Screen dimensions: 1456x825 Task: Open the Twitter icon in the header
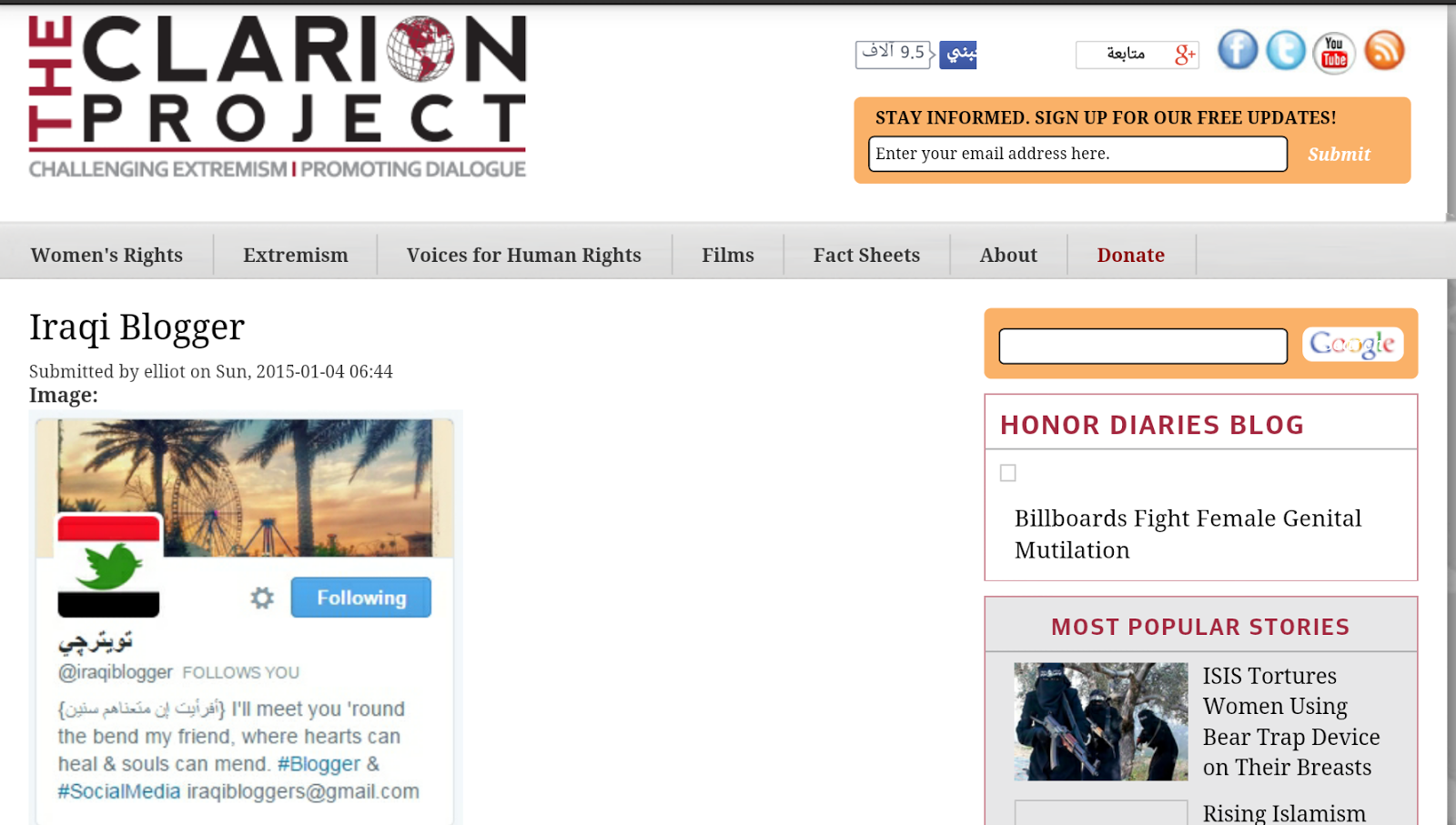1285,51
